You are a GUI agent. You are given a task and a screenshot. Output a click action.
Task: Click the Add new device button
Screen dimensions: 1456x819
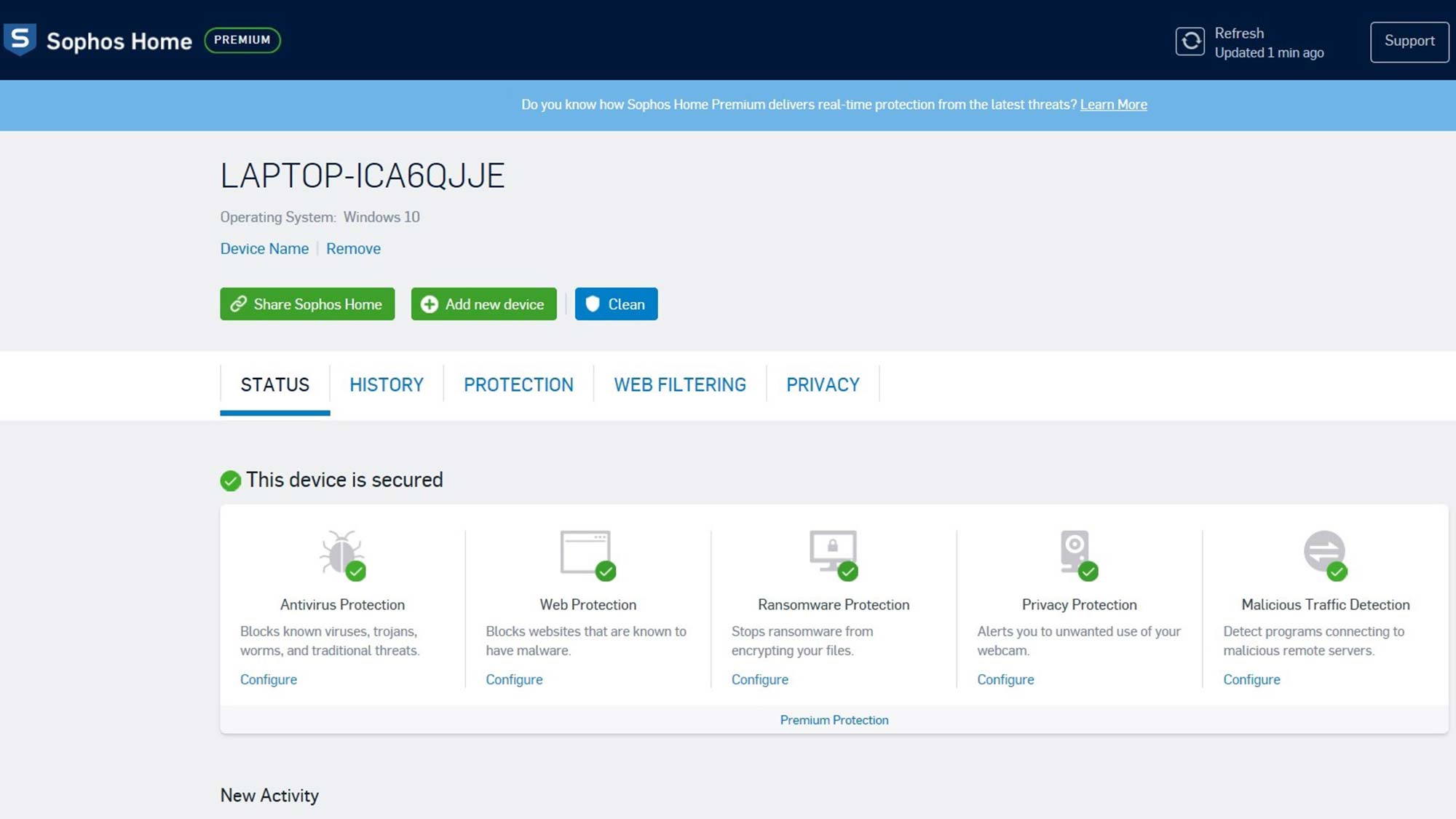(483, 304)
